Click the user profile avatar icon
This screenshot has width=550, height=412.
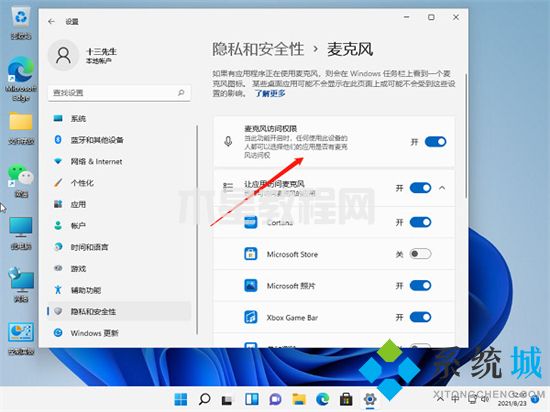click(63, 55)
